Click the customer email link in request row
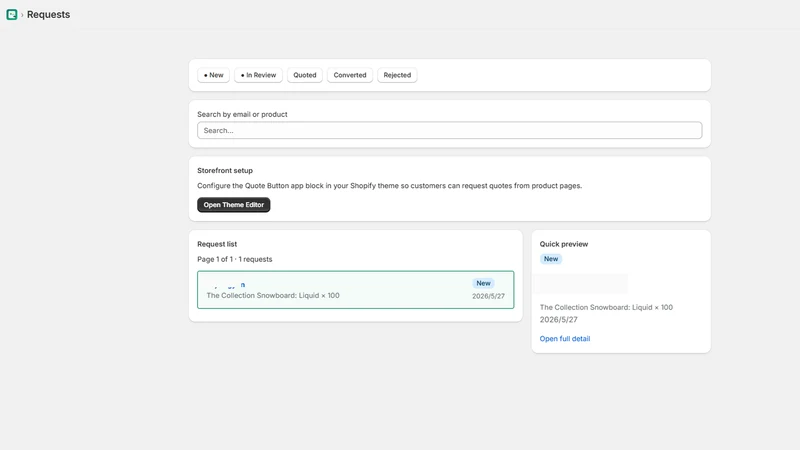800x450 pixels. (226, 285)
